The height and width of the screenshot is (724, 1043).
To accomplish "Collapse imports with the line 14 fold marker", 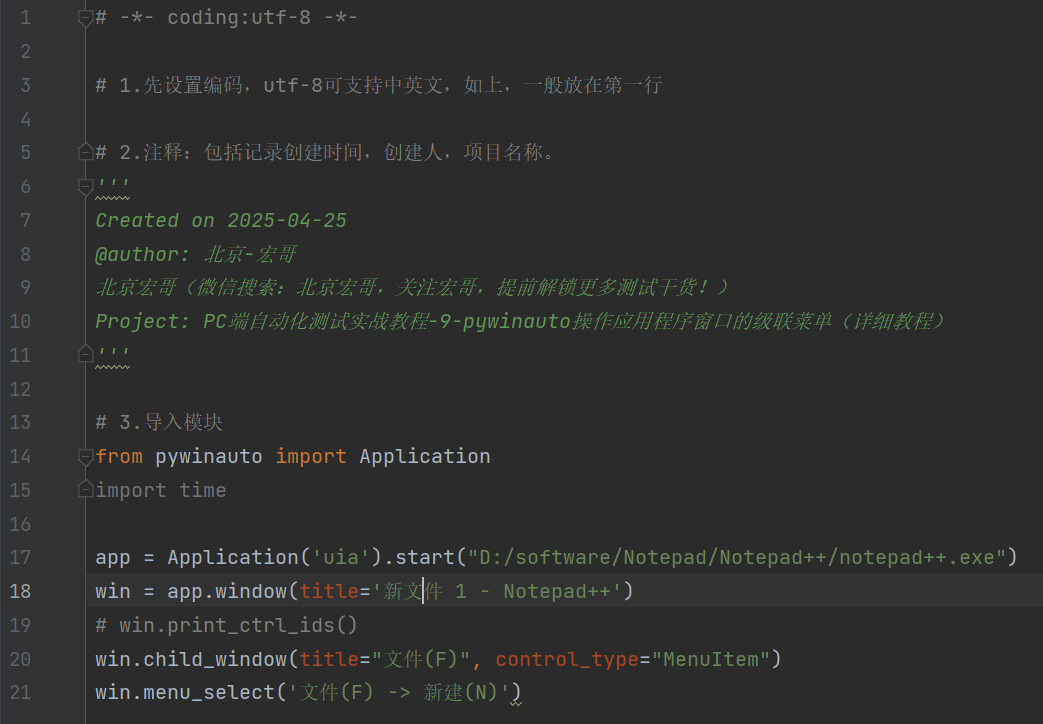I will pyautogui.click(x=86, y=456).
